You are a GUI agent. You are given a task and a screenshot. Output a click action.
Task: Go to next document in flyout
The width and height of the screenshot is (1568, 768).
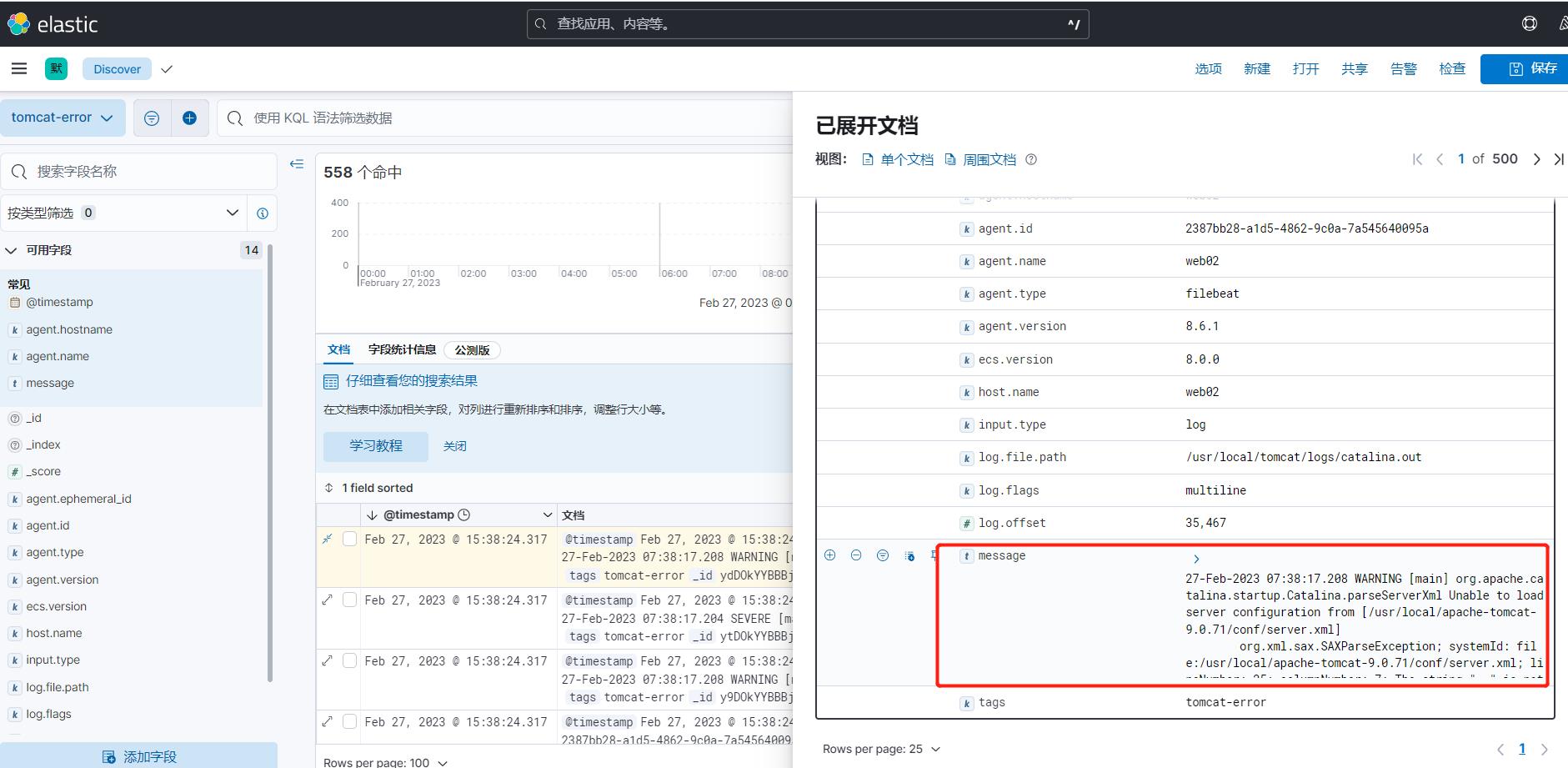pyautogui.click(x=1536, y=159)
